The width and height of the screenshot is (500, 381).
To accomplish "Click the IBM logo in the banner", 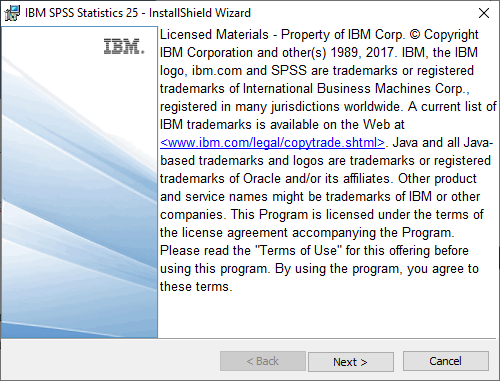I will 124,47.
